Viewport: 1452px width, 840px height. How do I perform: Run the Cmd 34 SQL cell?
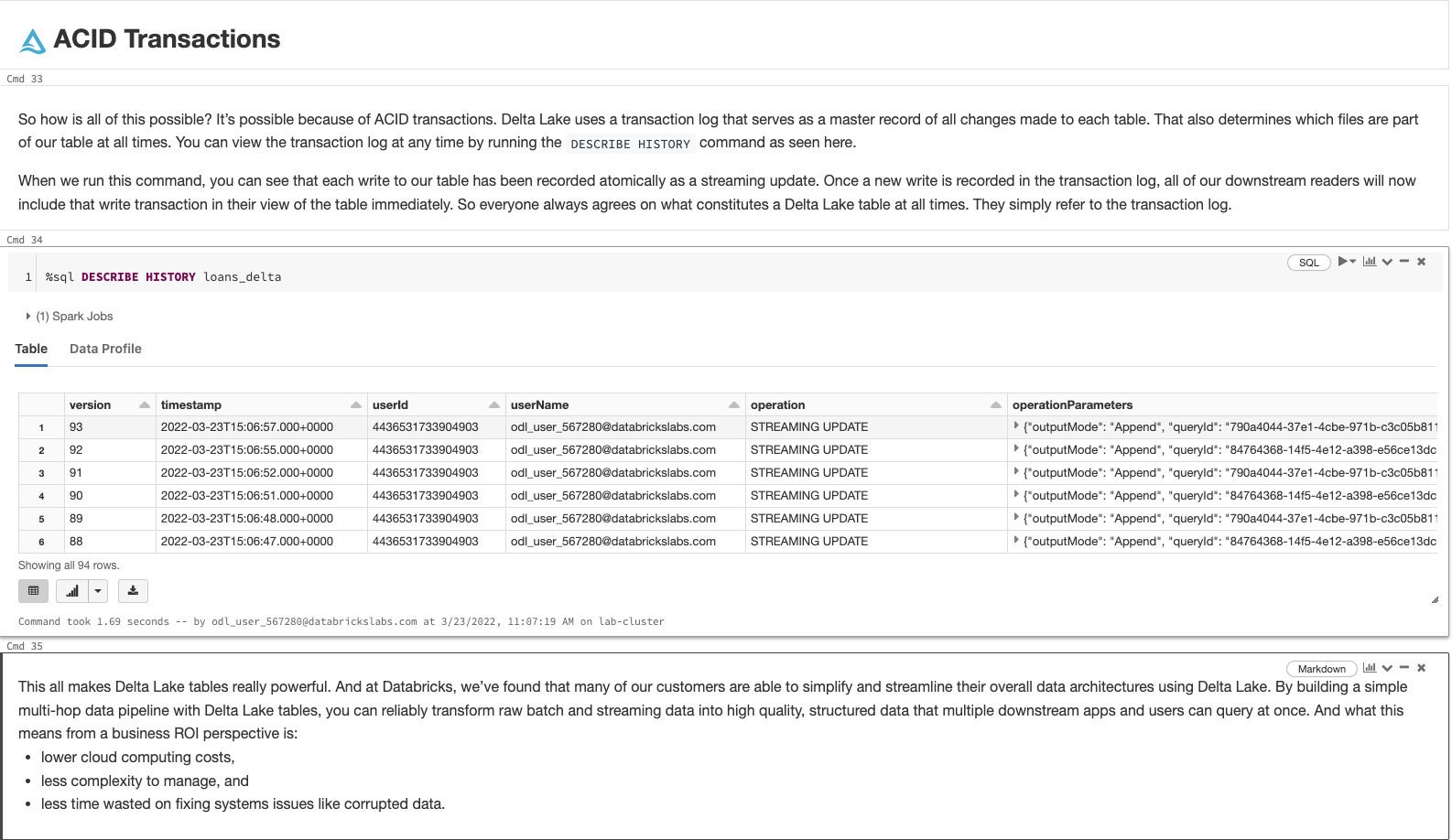1342,262
